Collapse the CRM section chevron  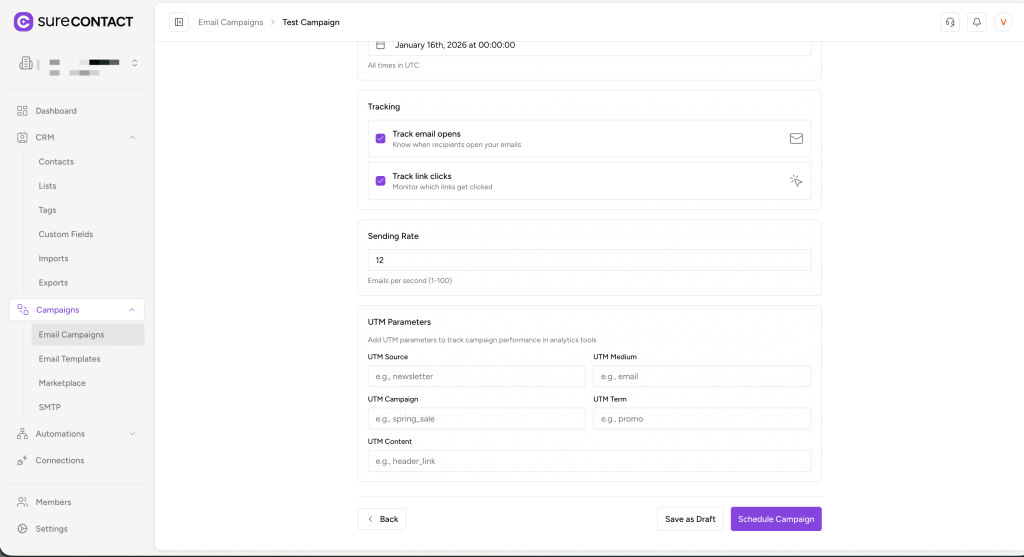point(132,137)
